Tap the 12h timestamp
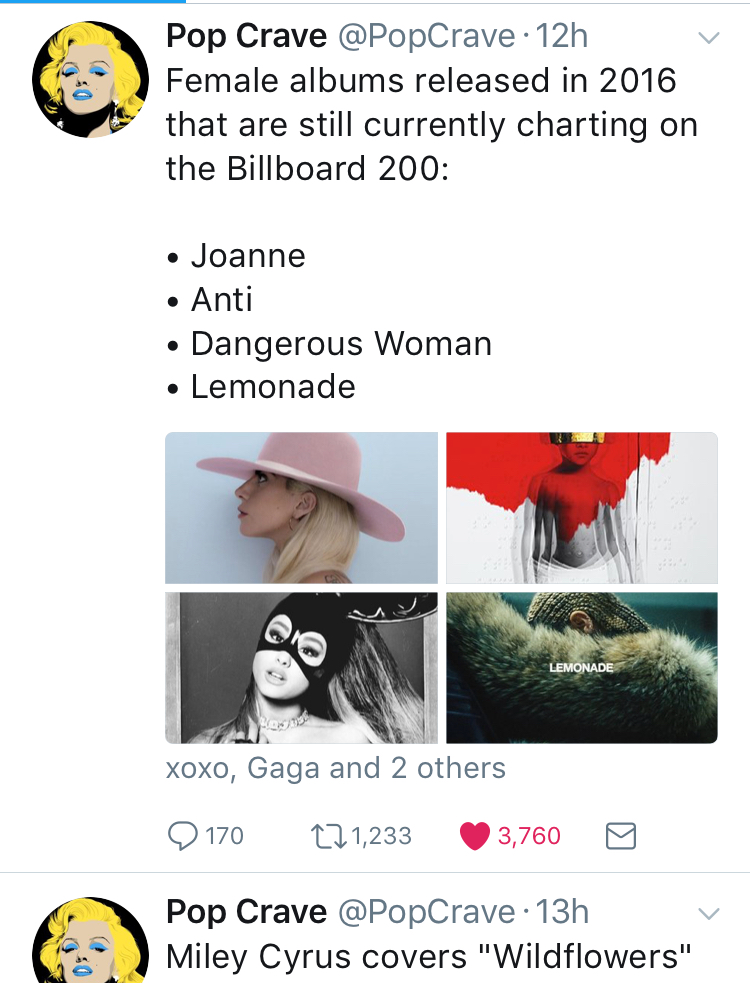The height and width of the screenshot is (983, 750). tap(562, 37)
